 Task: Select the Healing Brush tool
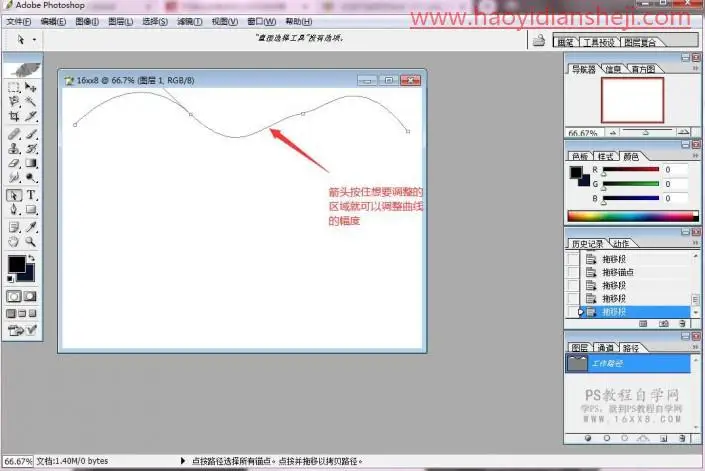pos(13,134)
